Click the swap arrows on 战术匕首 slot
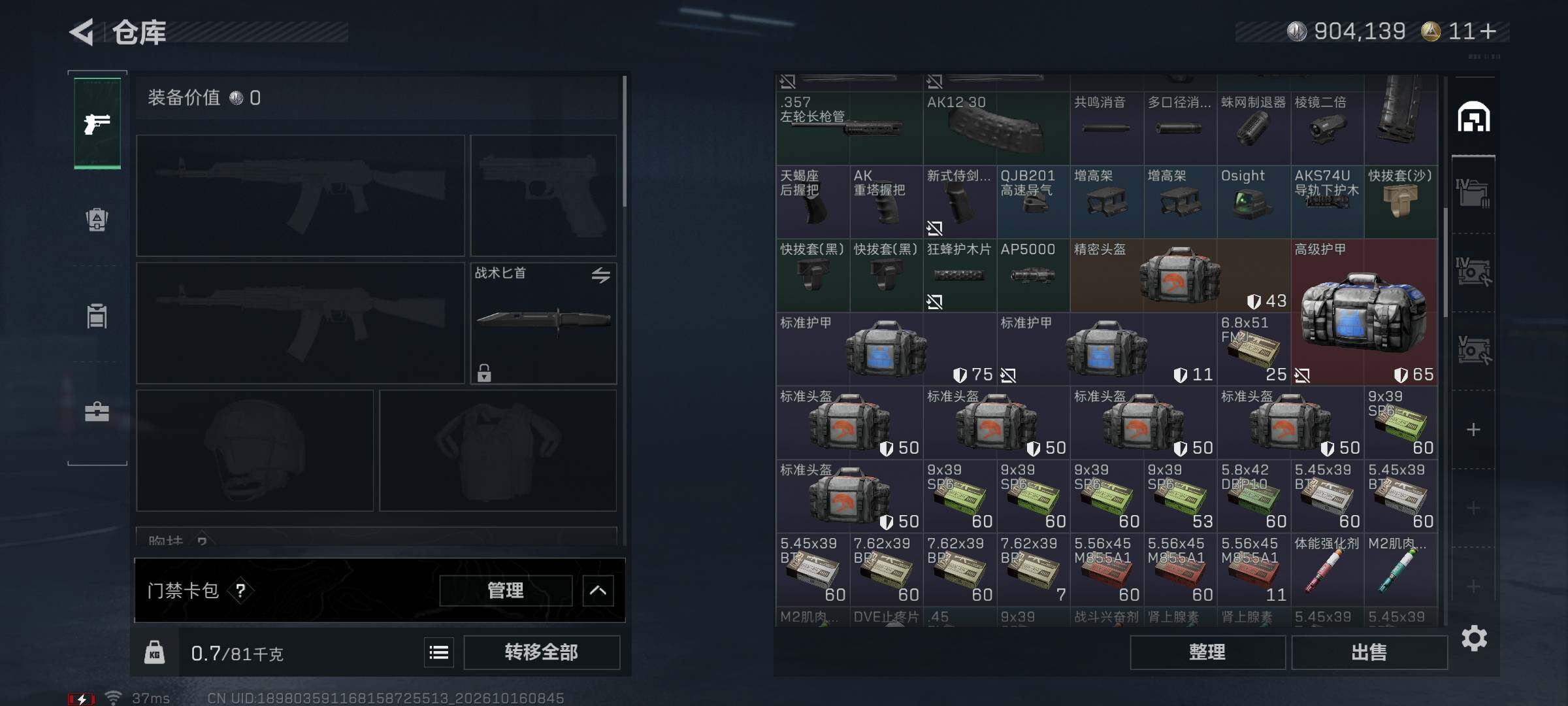The height and width of the screenshot is (706, 1568). coord(600,275)
